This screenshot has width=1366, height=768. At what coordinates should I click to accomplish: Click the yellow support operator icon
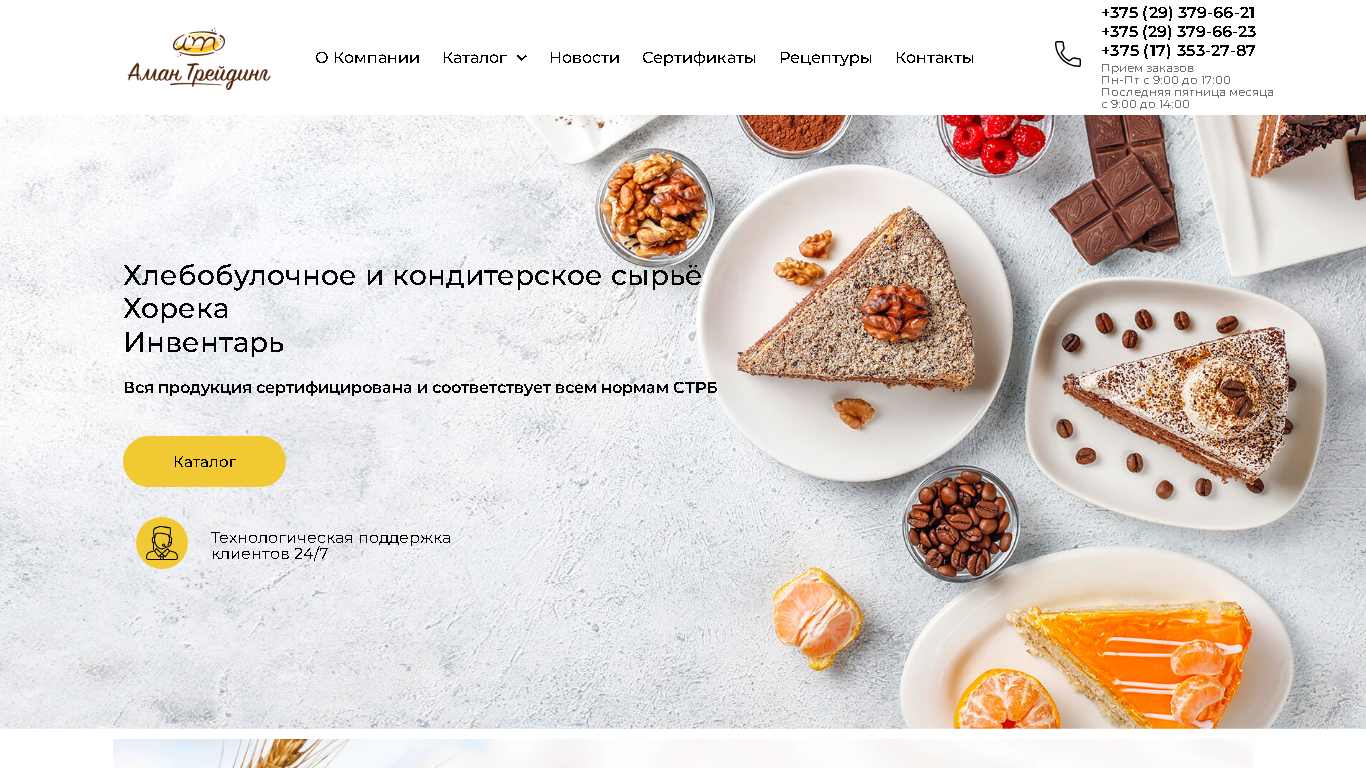click(x=162, y=543)
